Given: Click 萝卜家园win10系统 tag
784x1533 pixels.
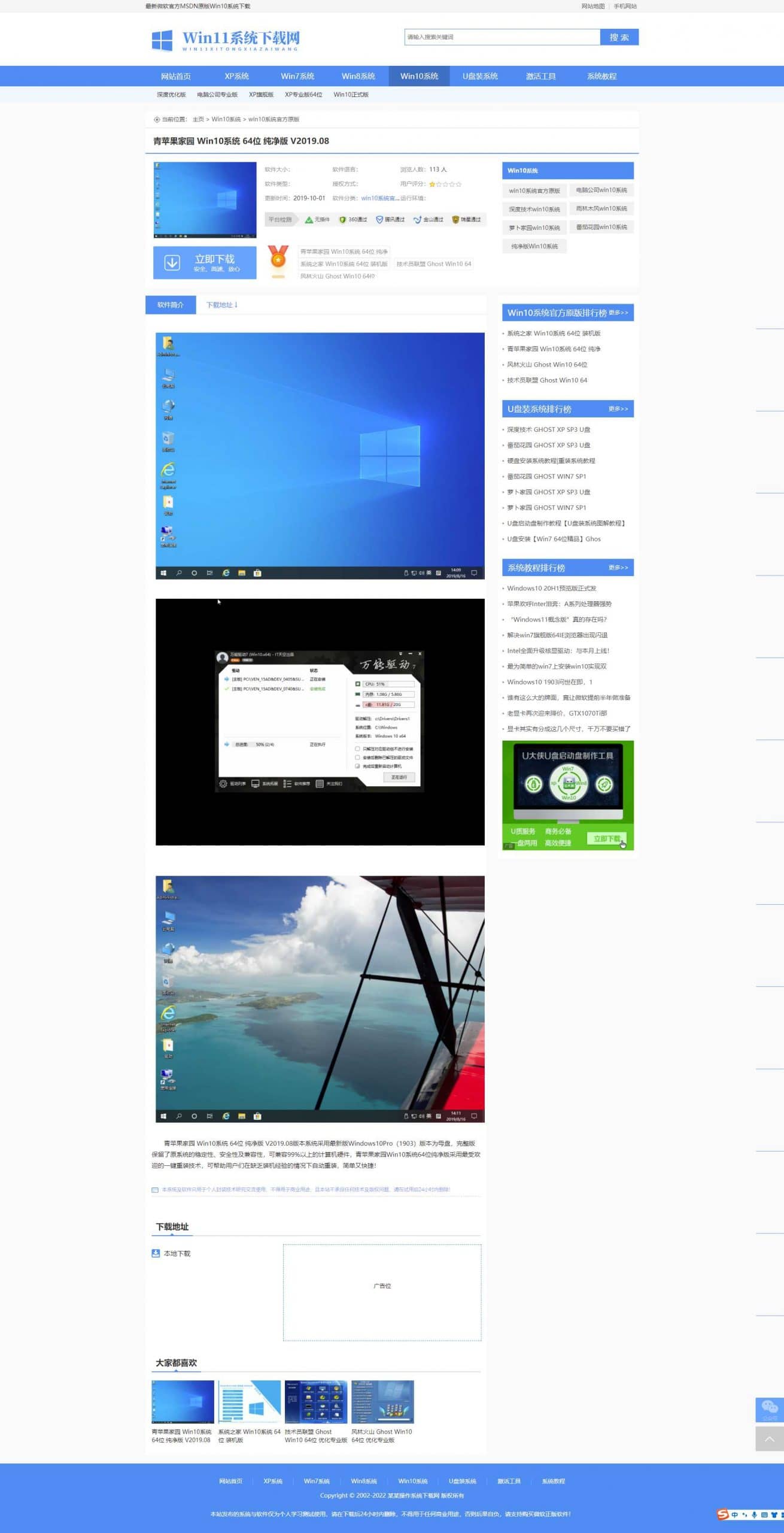Looking at the screenshot, I should click(534, 228).
